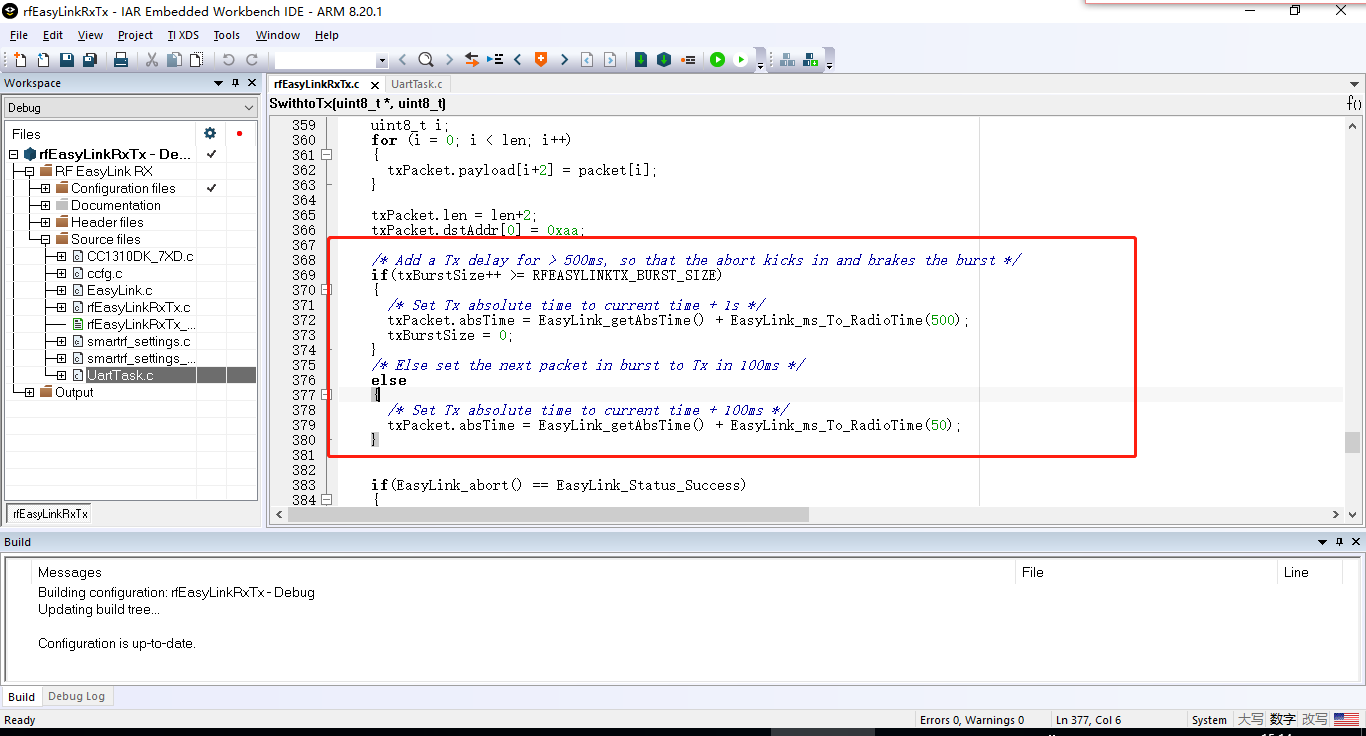The height and width of the screenshot is (736, 1366).
Task: Click the Go To line icon
Action: [495, 60]
